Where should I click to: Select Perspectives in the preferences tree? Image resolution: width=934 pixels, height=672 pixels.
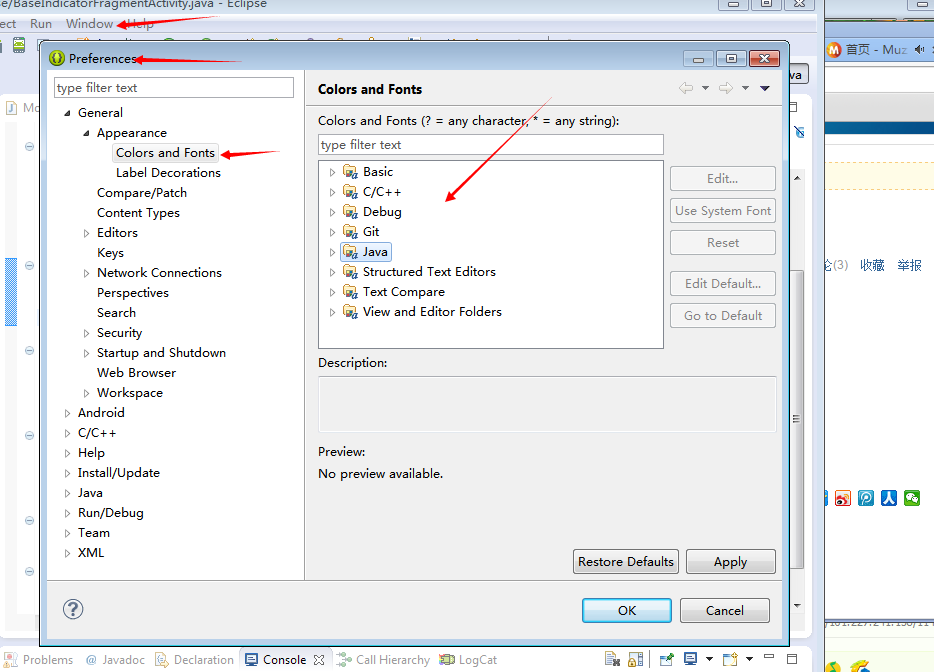[x=133, y=293]
